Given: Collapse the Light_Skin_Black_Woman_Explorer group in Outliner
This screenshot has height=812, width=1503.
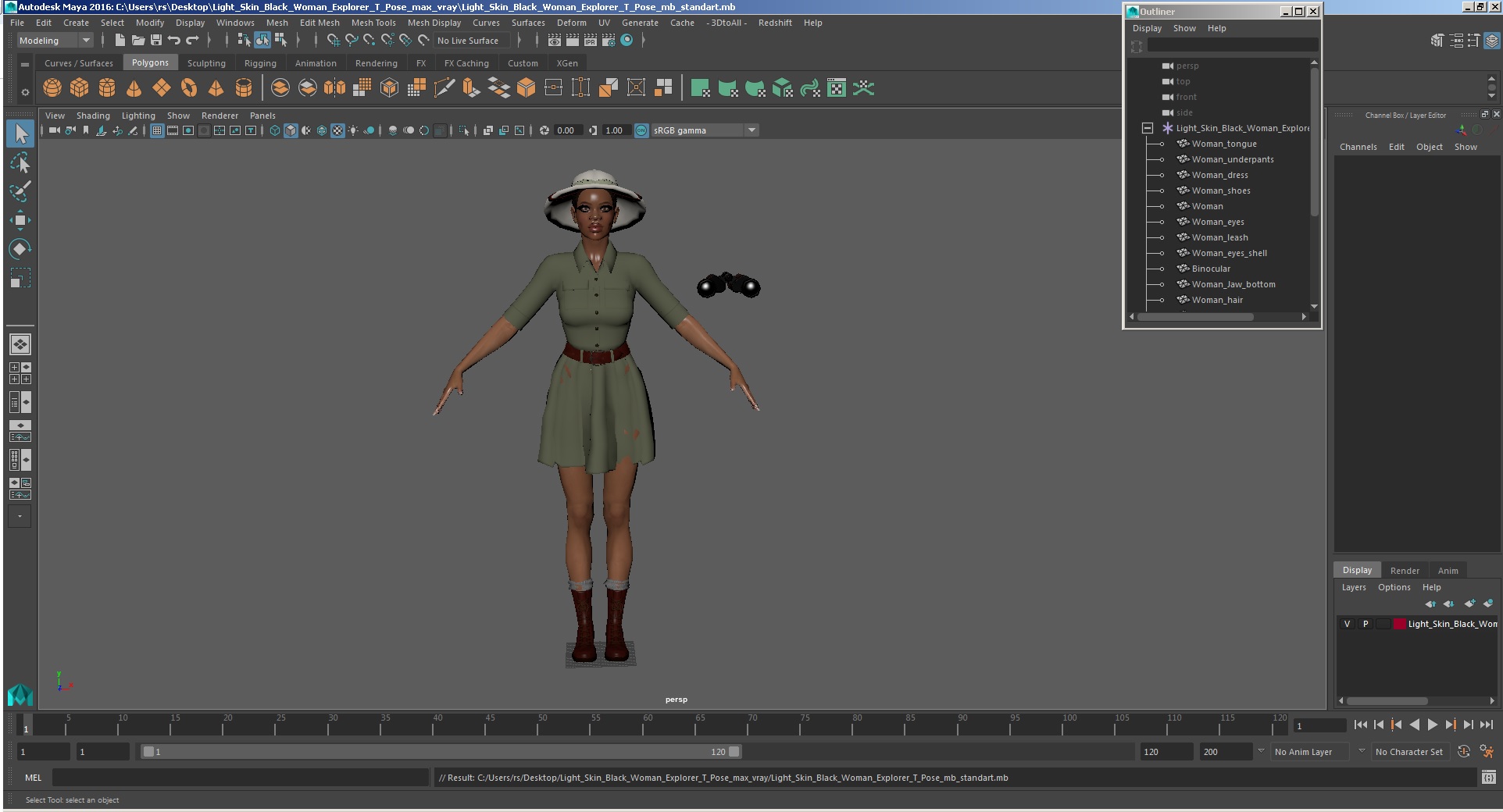Looking at the screenshot, I should [x=1148, y=128].
